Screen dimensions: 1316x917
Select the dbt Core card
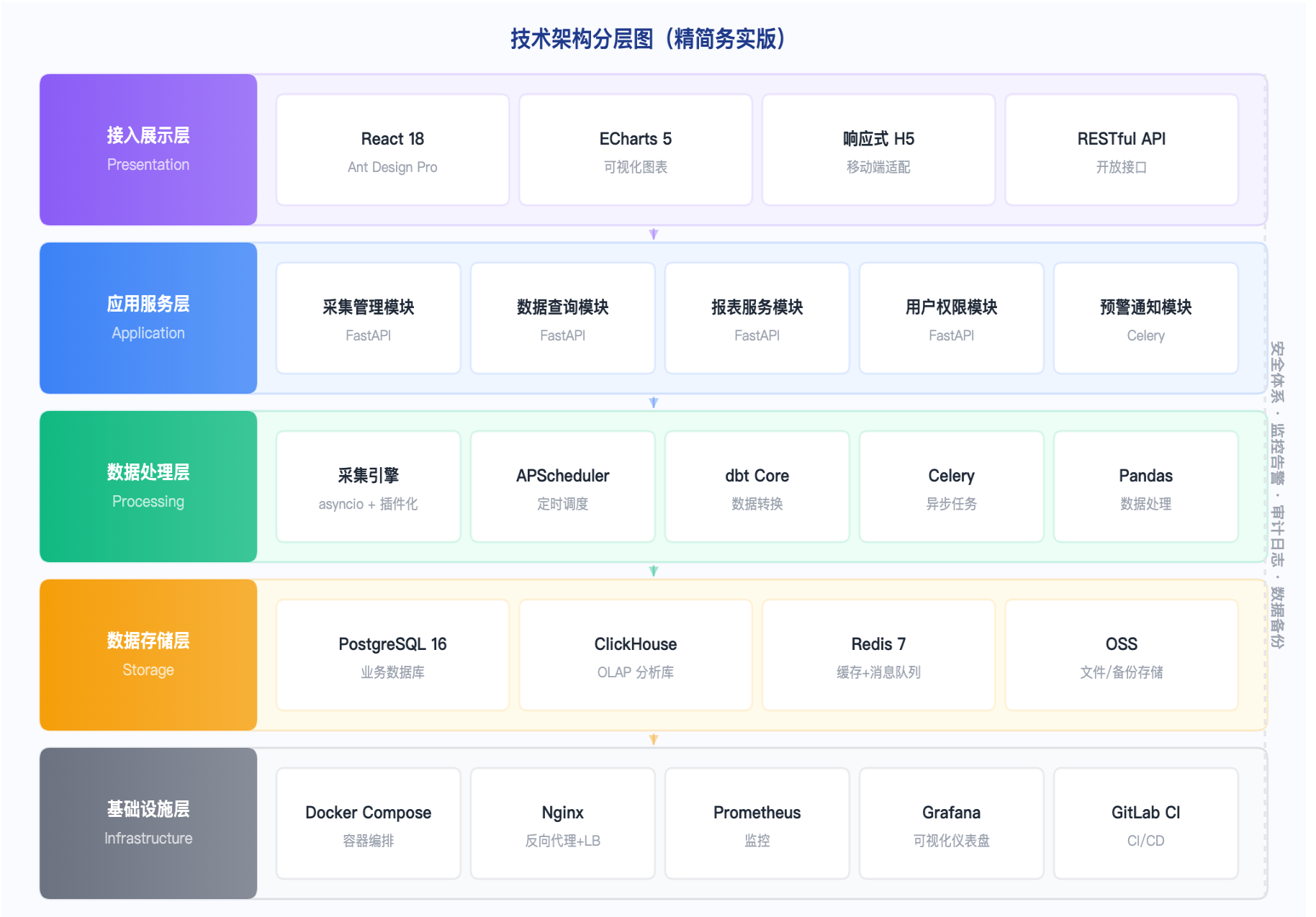click(x=757, y=487)
